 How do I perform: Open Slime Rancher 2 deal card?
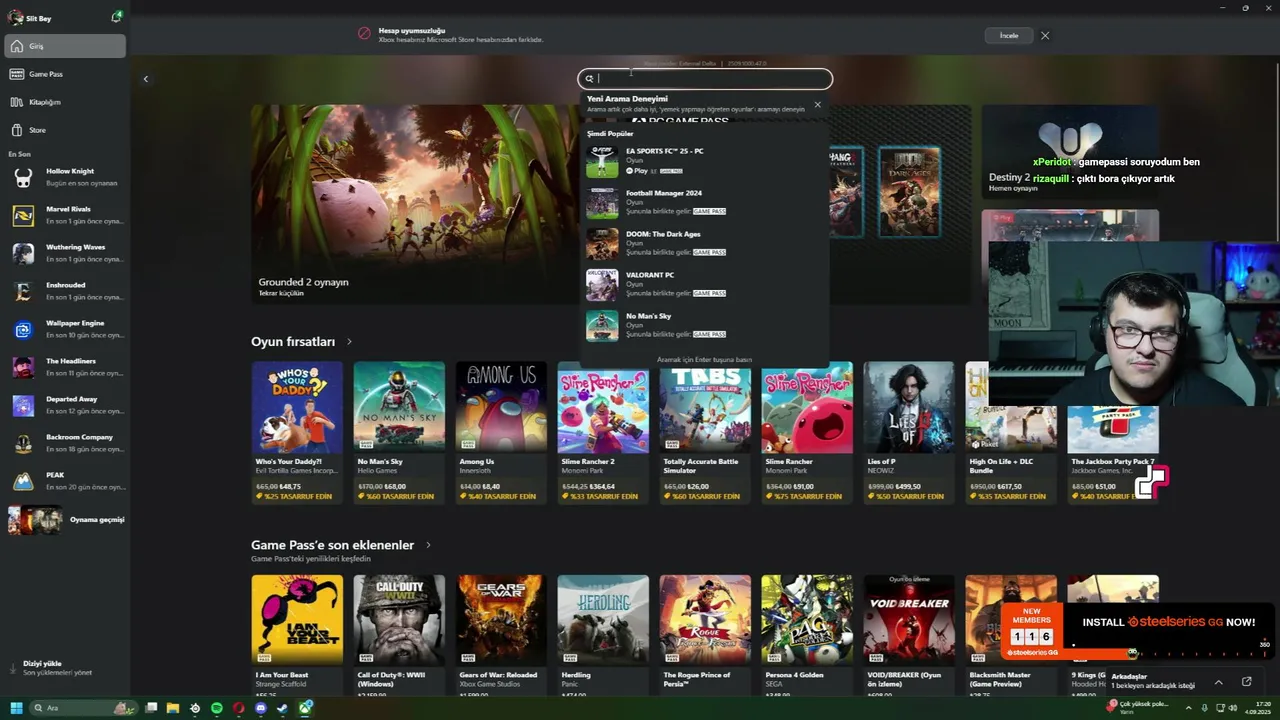tap(603, 432)
